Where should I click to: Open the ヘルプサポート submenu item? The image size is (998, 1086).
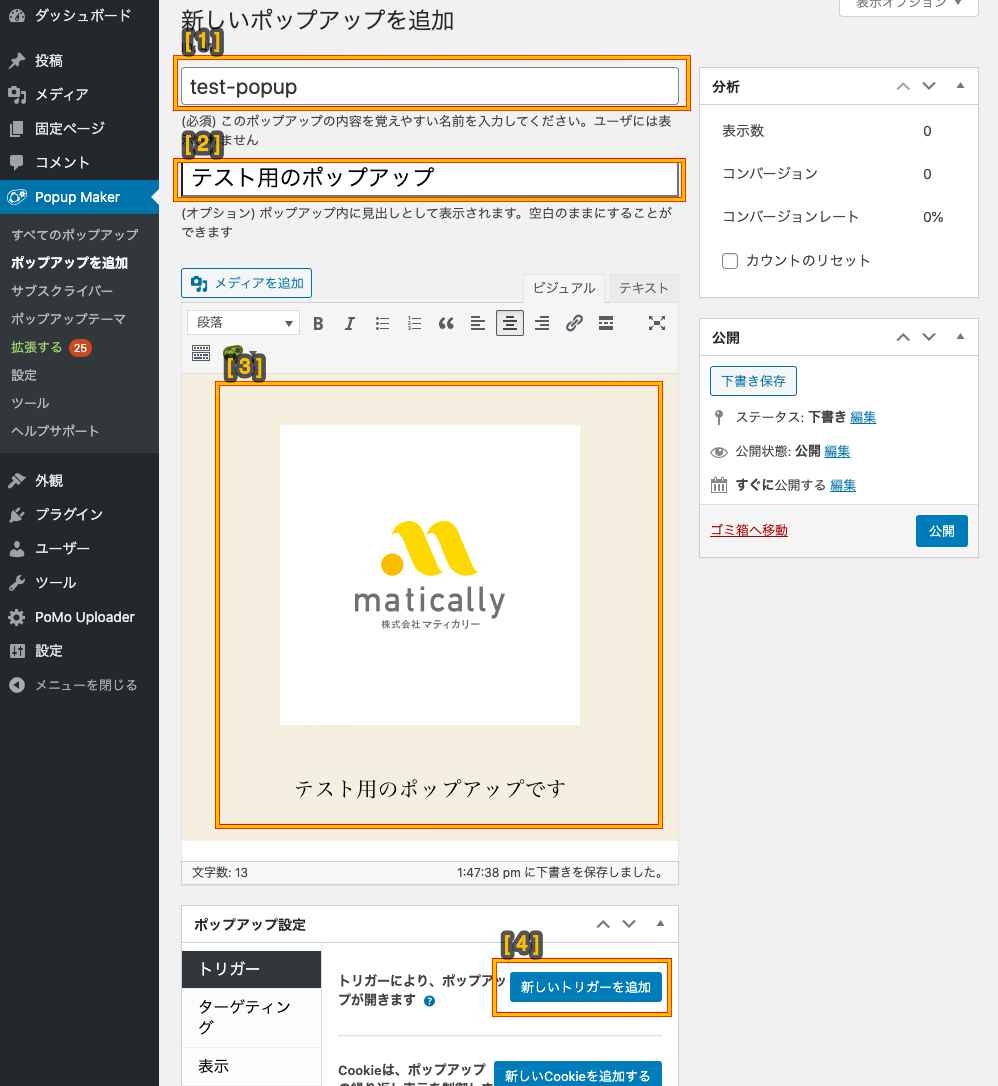(x=55, y=431)
